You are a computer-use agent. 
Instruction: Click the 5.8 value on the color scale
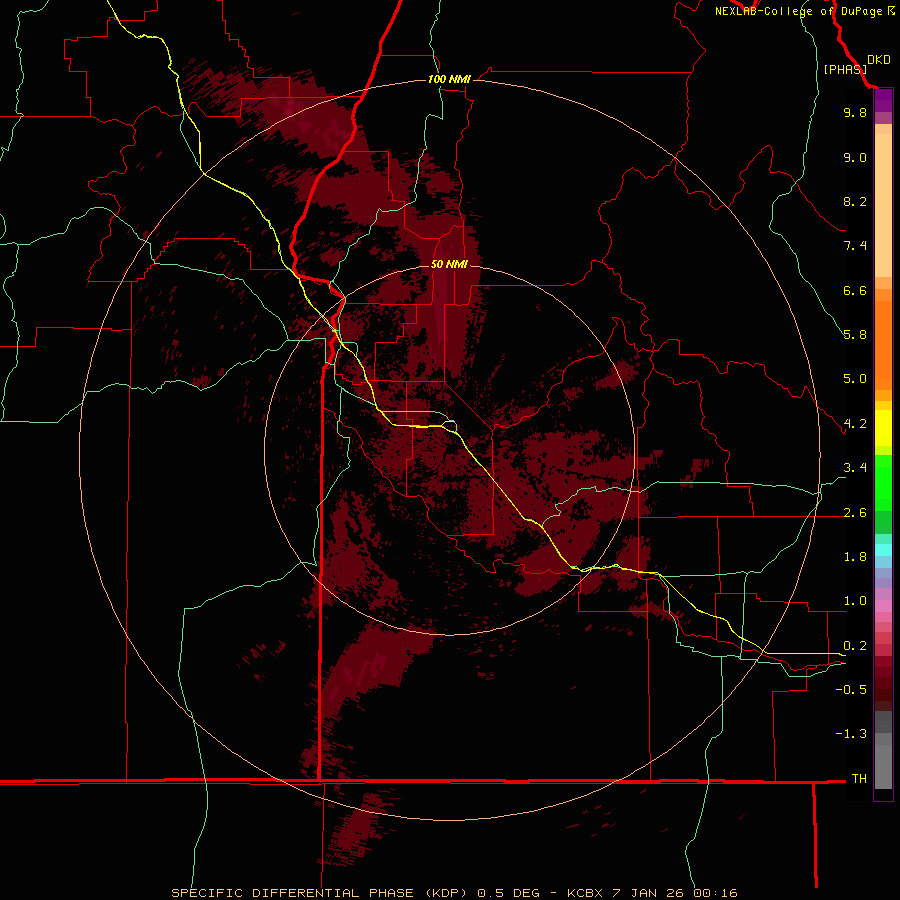pyautogui.click(x=855, y=335)
